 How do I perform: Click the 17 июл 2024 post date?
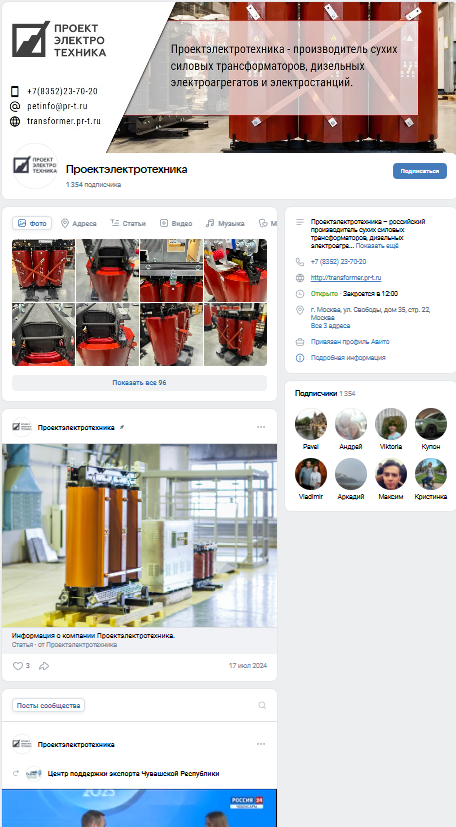[248, 666]
